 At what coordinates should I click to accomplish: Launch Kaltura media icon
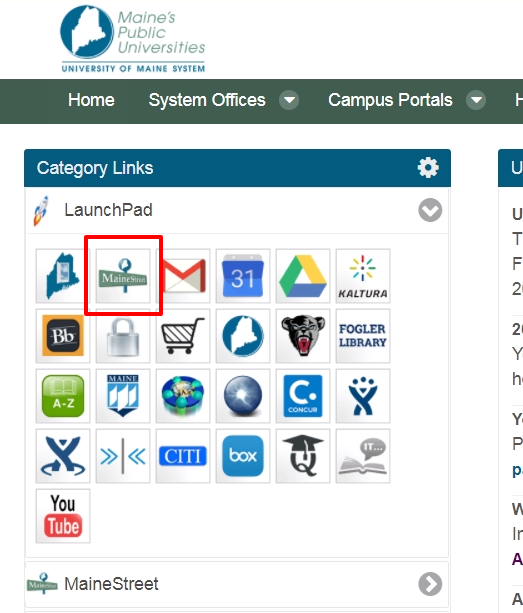pyautogui.click(x=363, y=276)
